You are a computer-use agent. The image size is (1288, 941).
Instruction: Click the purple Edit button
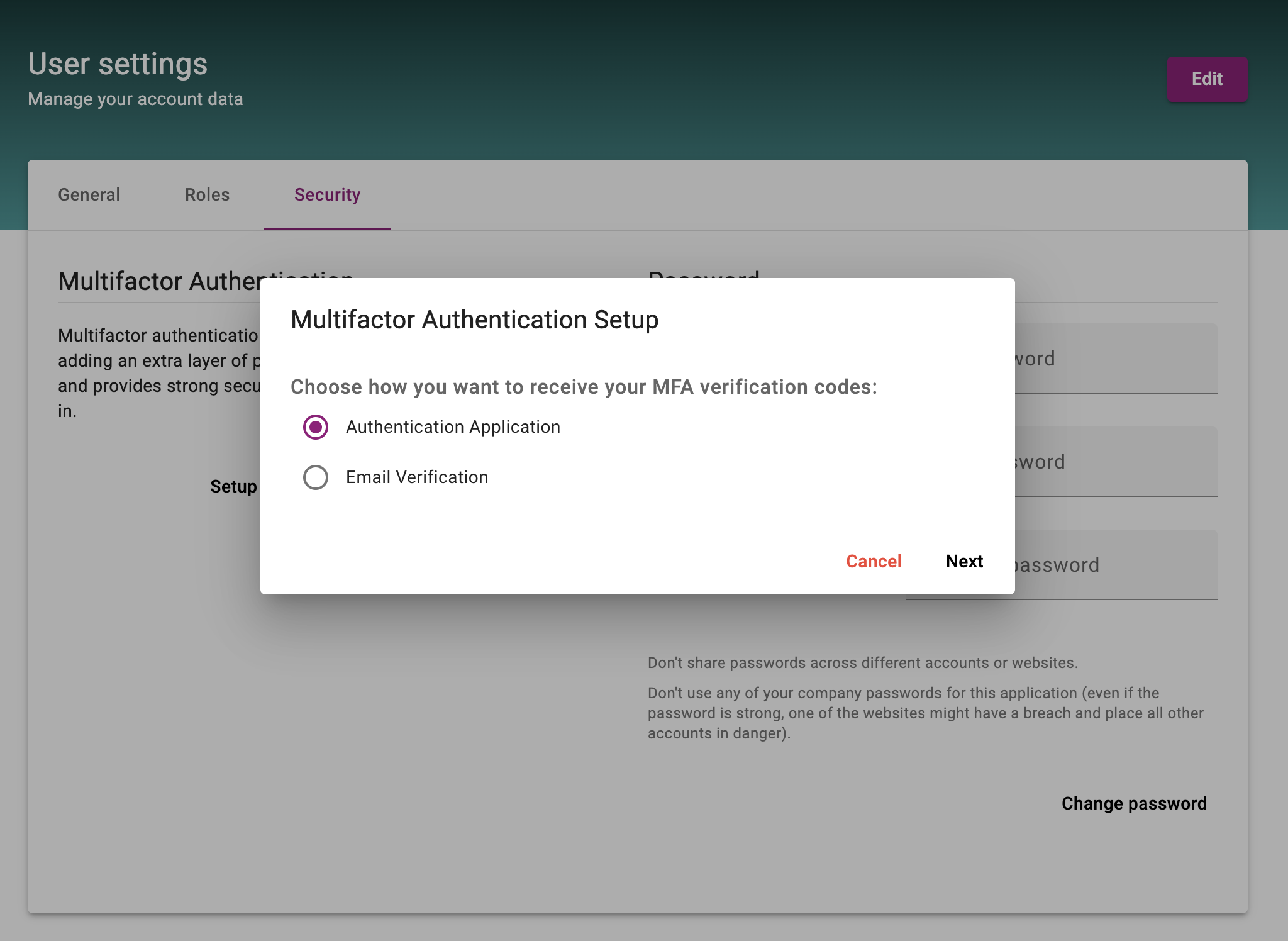[1207, 79]
